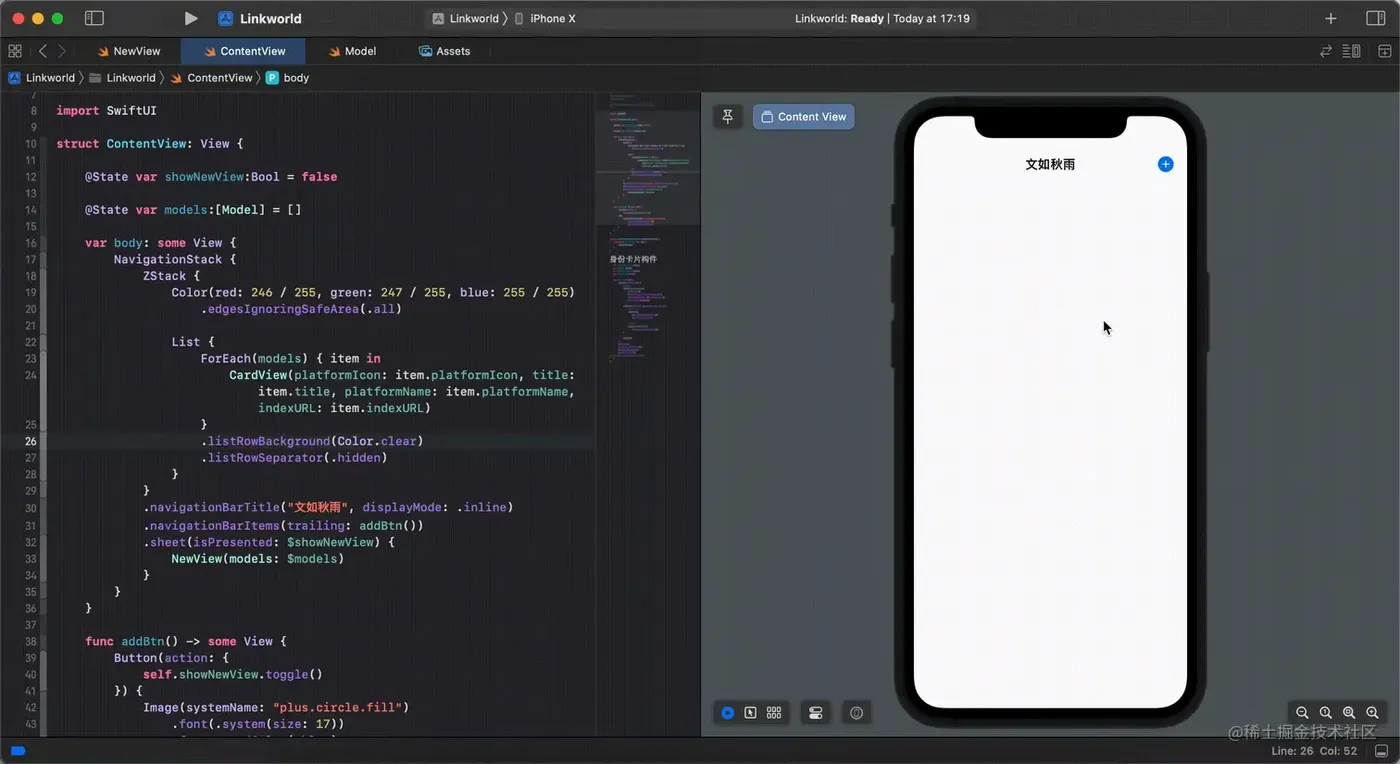Open the Assets tab

click(x=444, y=51)
